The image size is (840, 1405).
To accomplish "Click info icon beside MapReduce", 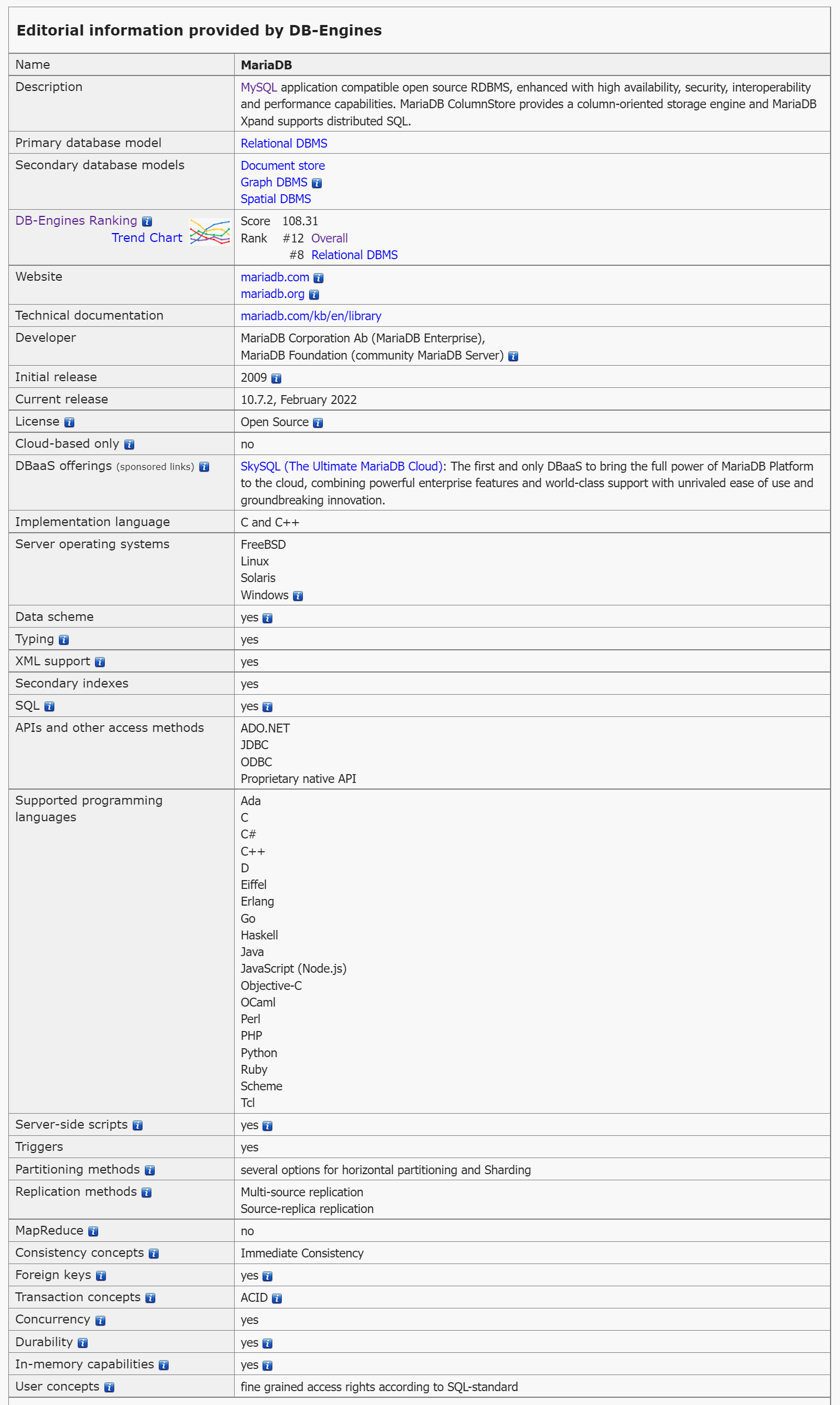I will pyautogui.click(x=93, y=1231).
